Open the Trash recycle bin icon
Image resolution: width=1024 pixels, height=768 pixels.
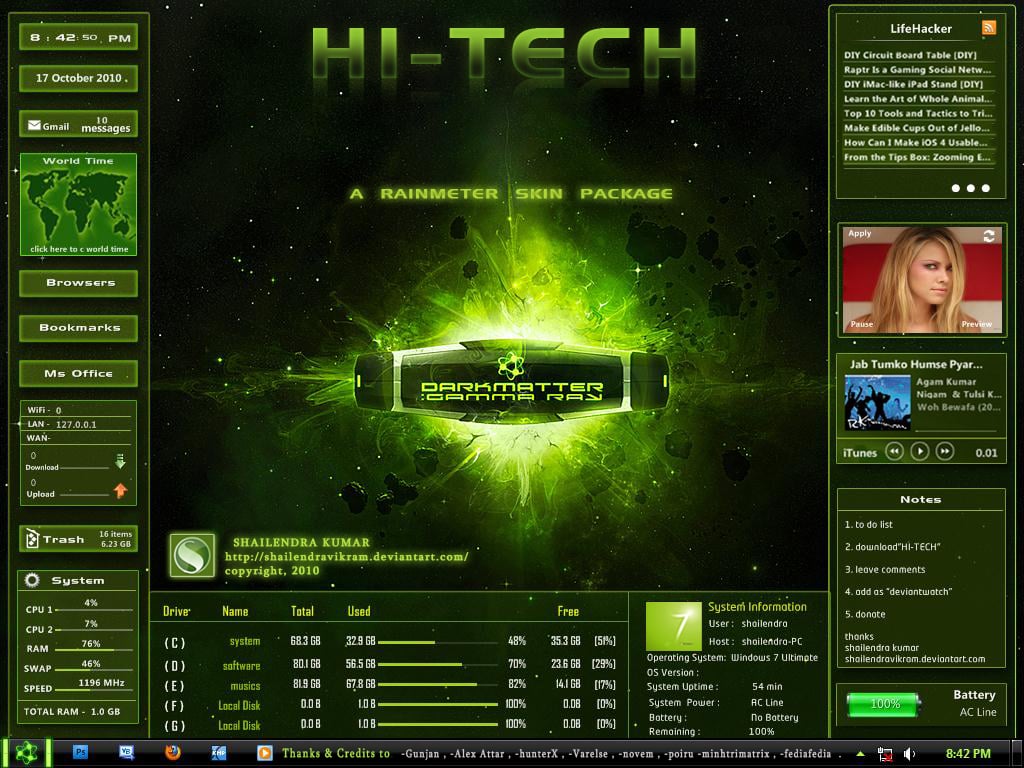pyautogui.click(x=32, y=539)
